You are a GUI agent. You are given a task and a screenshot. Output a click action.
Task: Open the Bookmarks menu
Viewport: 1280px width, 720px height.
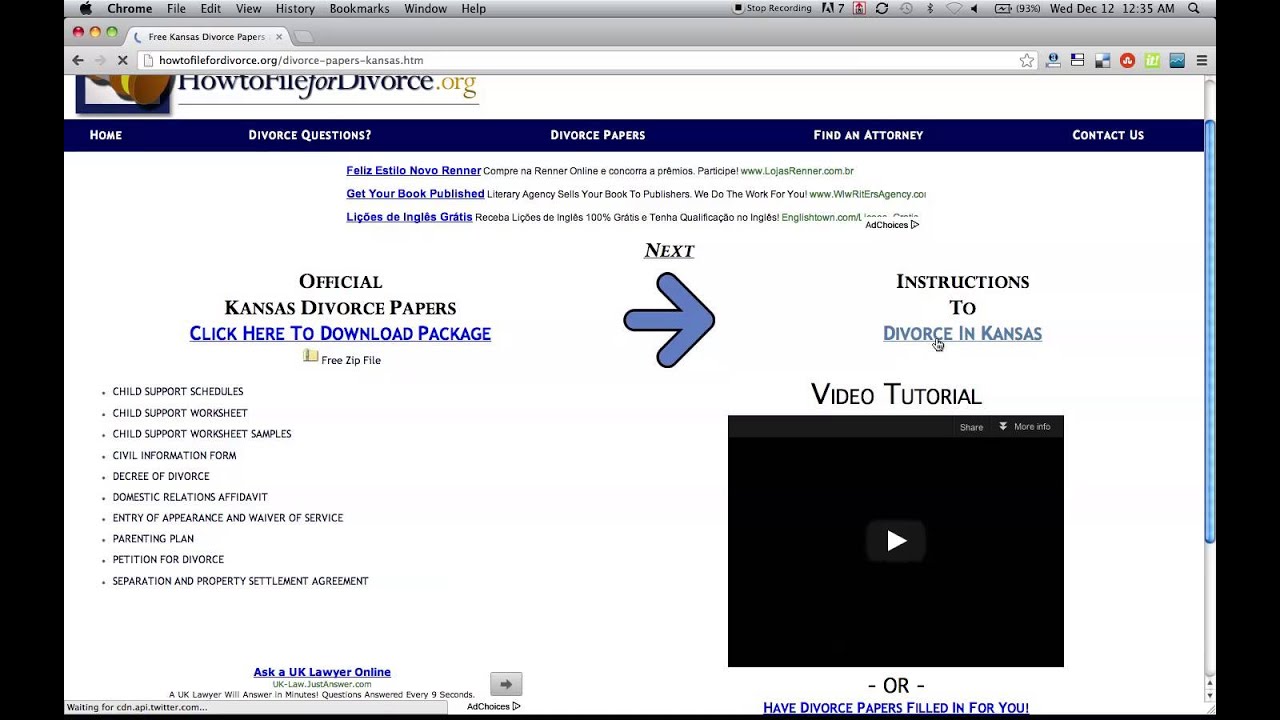coord(359,8)
